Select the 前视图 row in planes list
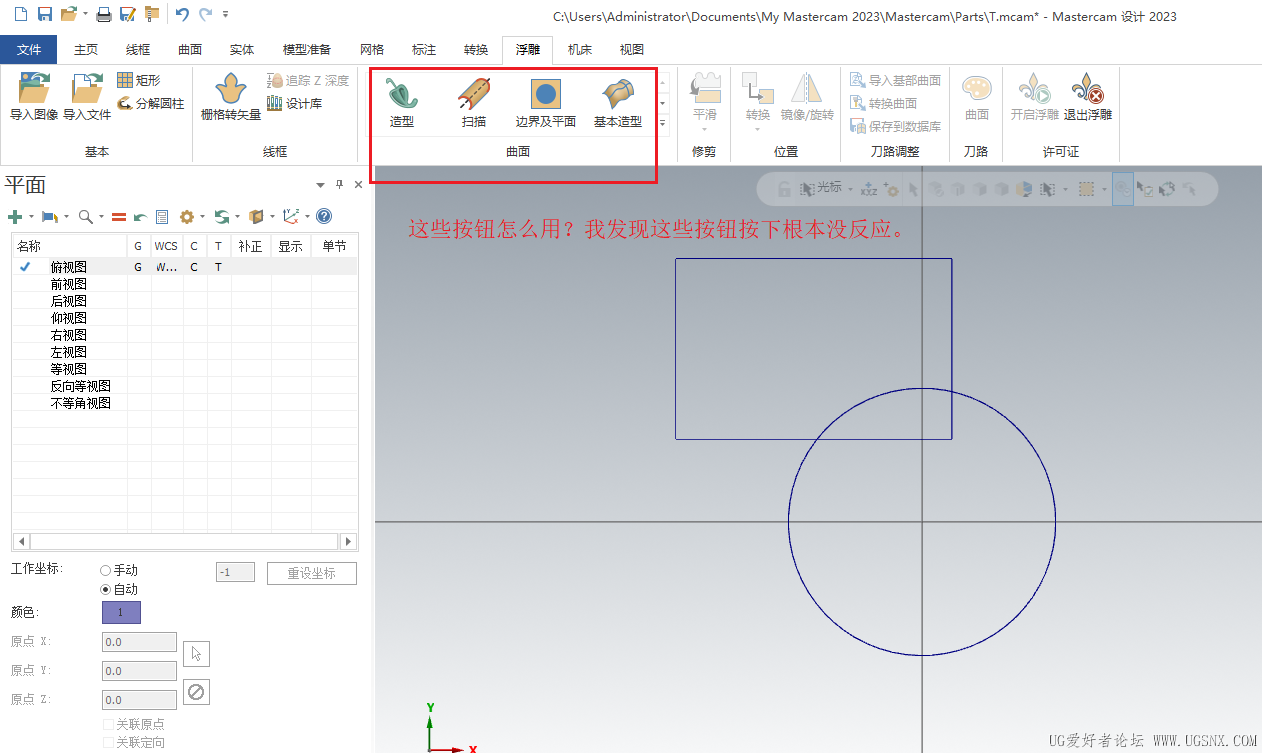 [x=185, y=284]
